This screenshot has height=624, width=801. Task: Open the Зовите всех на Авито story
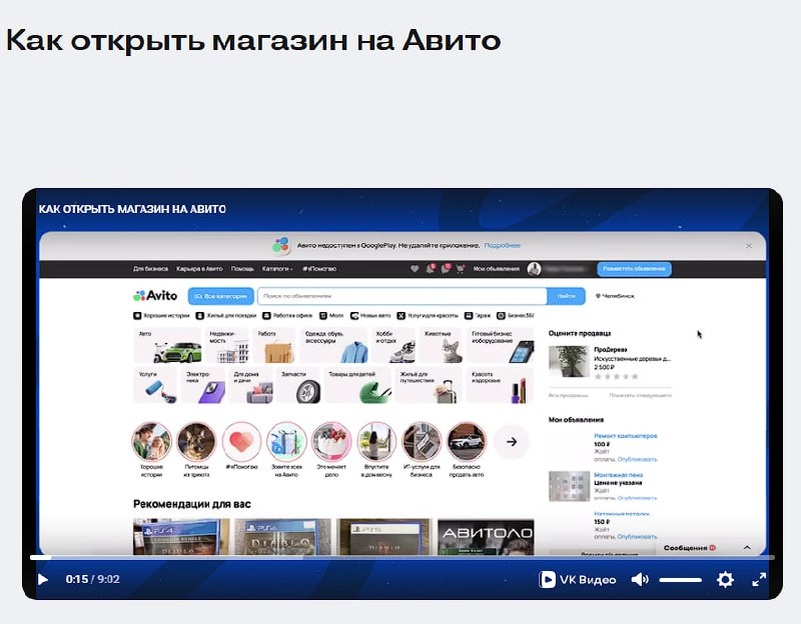coord(287,442)
